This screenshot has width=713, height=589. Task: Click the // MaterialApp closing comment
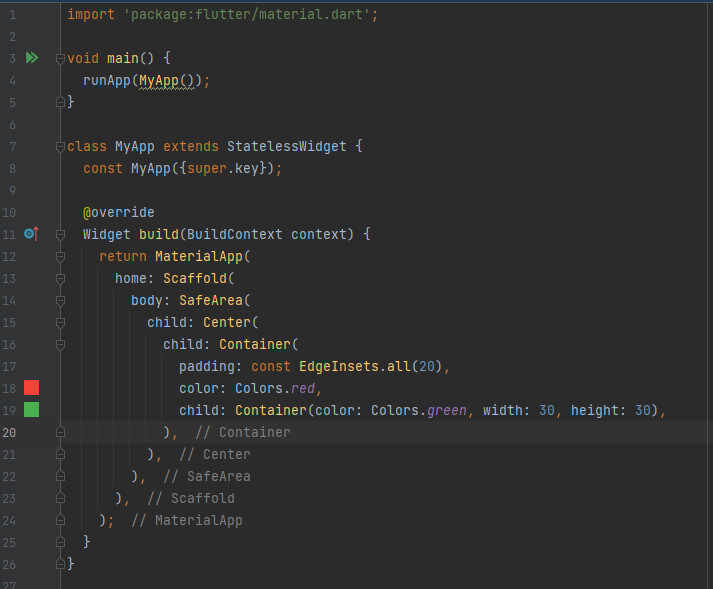coord(187,520)
